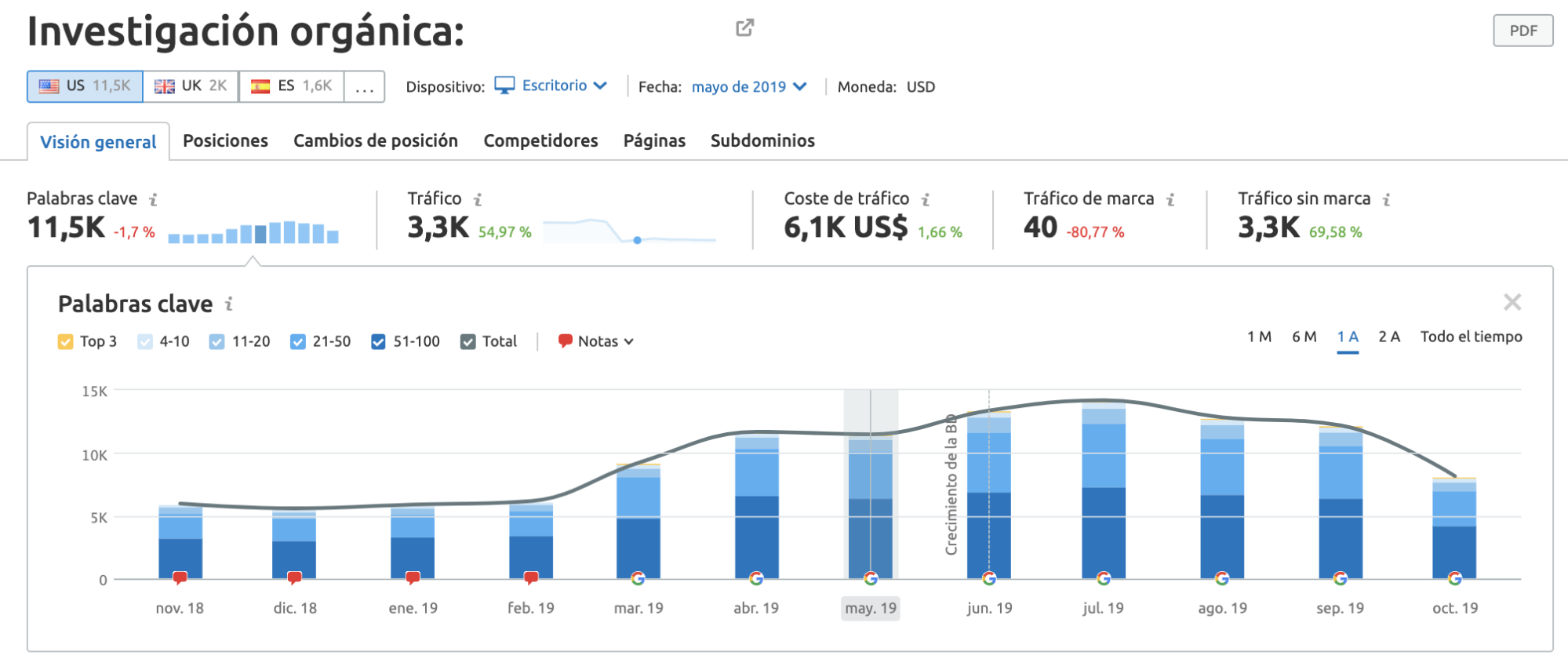Click the 6,1K US$ traffic cost value

pos(846,228)
